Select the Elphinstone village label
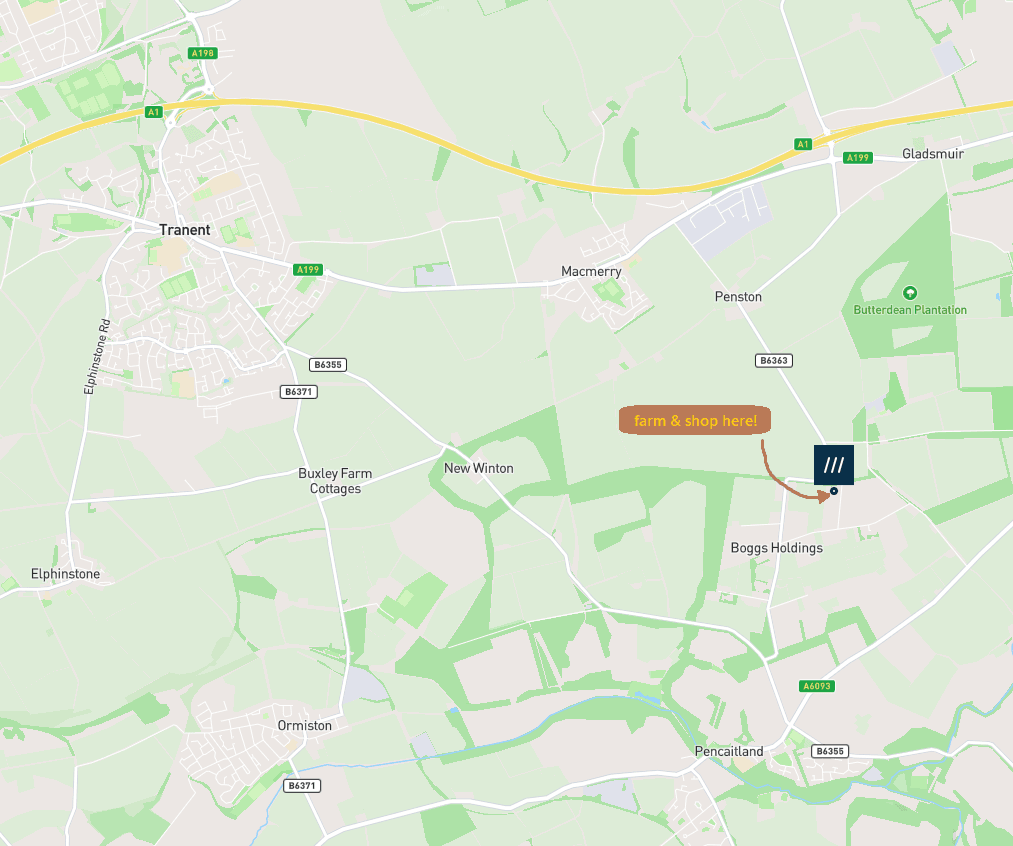The width and height of the screenshot is (1013, 846). pos(65,573)
